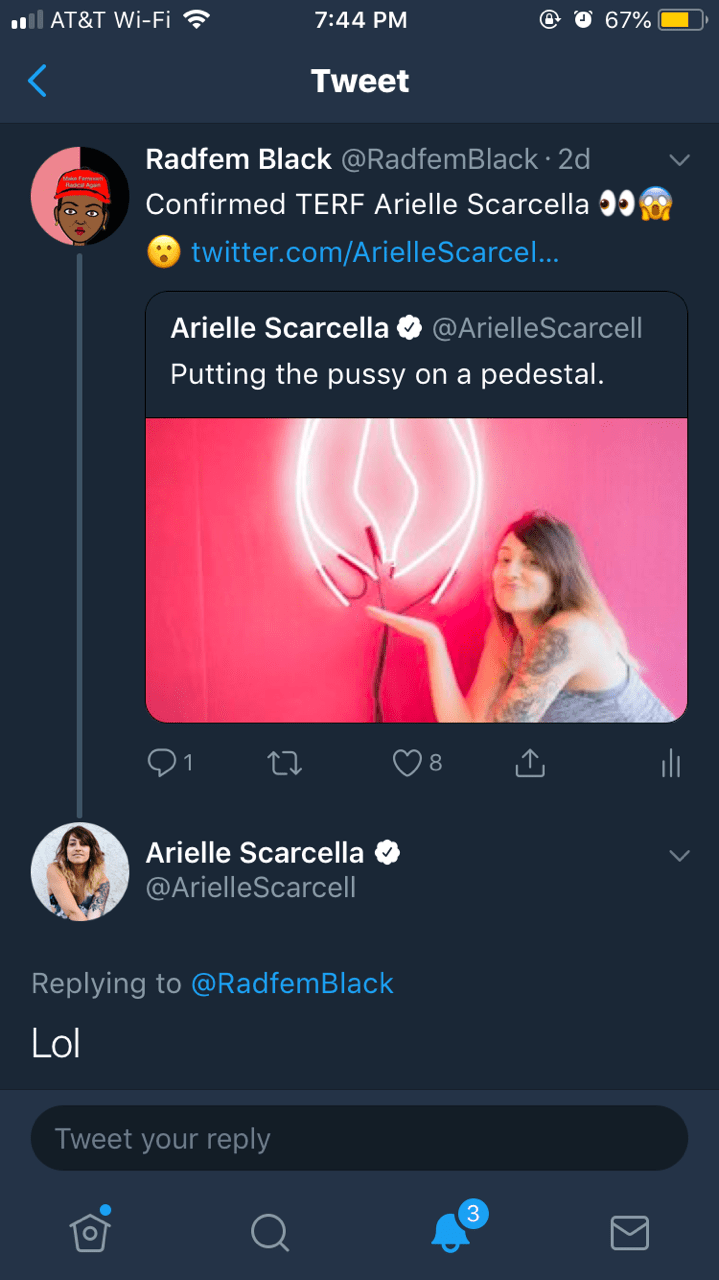
Task: Open the Search tab
Action: tap(270, 1232)
